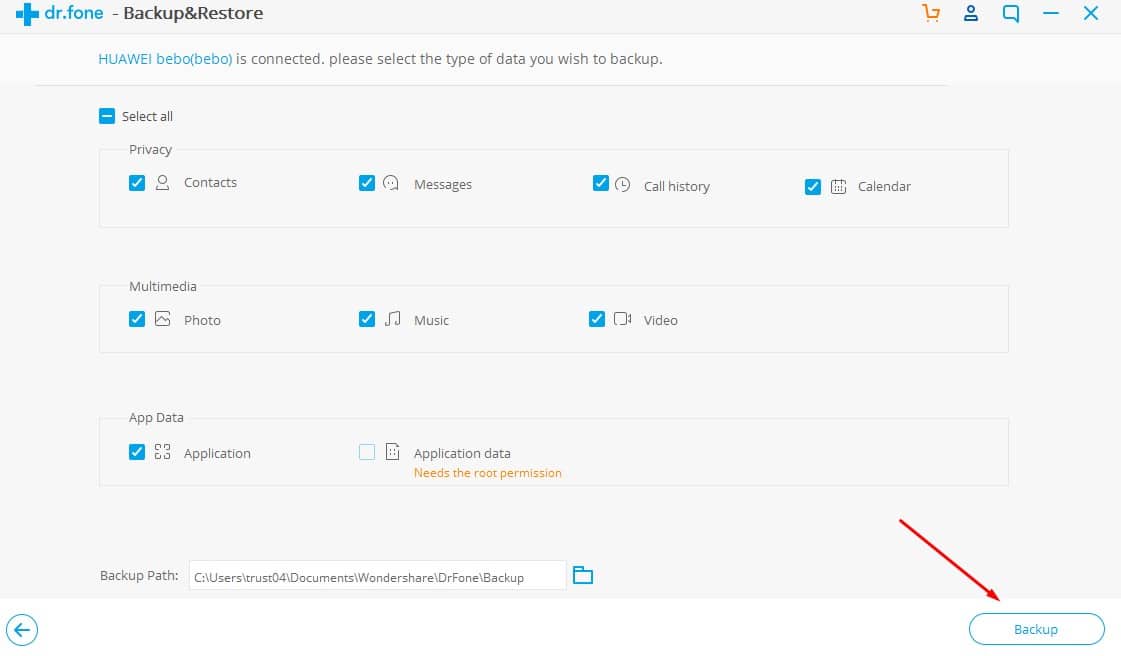Viewport: 1121px width, 656px height.
Task: Uncheck the Application checkbox
Action: [x=137, y=452]
